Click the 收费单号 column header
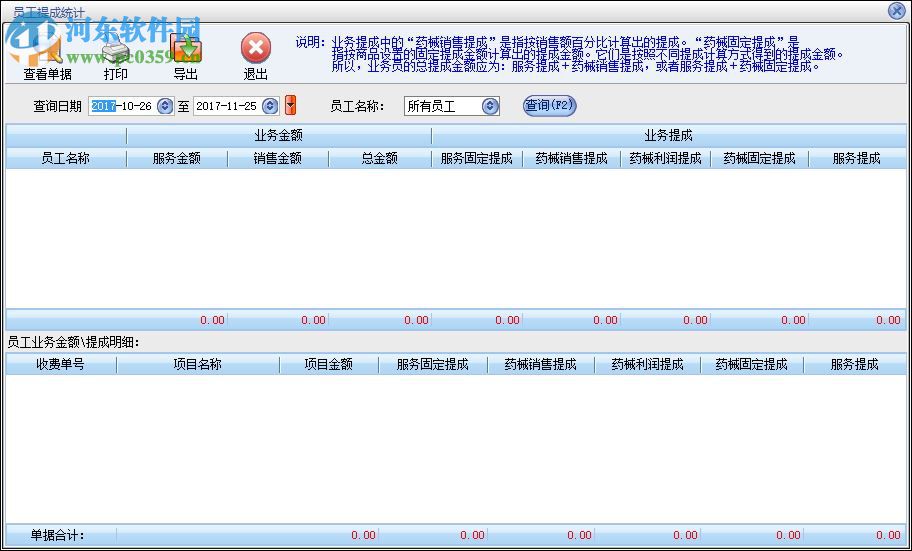The image size is (912, 551). coord(60,365)
